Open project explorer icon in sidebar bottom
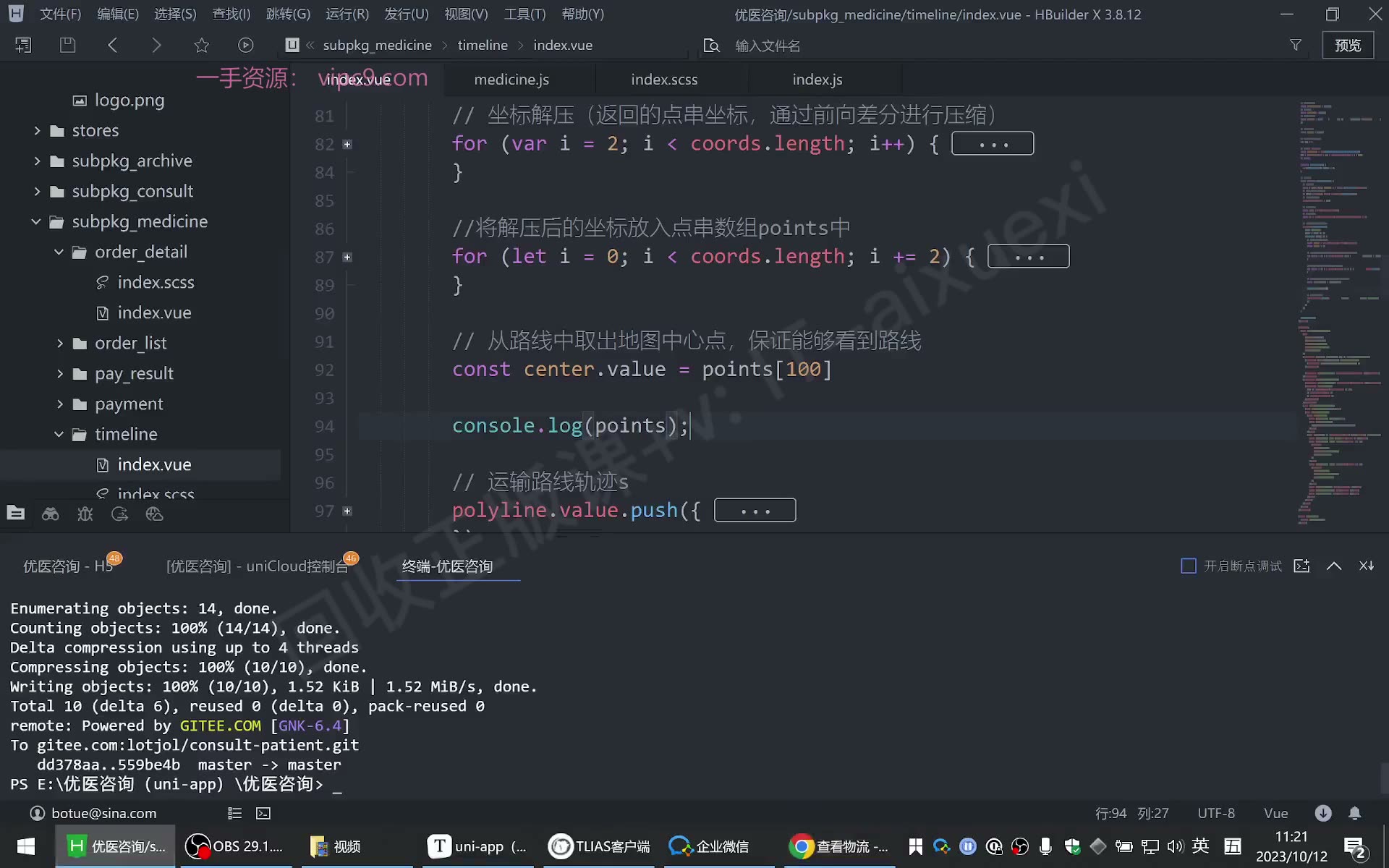This screenshot has width=1389, height=868. coord(16,514)
